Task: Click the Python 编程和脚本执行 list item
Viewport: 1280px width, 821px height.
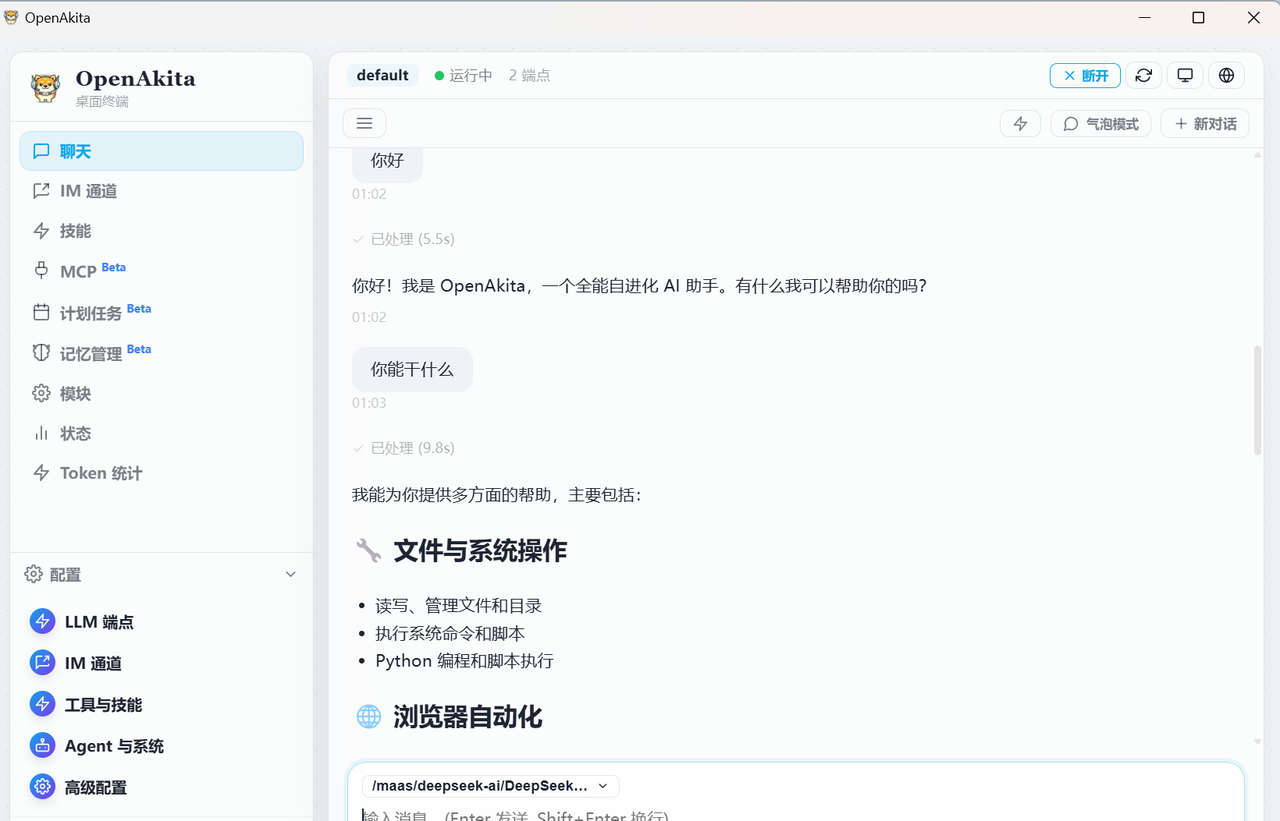Action: point(464,661)
